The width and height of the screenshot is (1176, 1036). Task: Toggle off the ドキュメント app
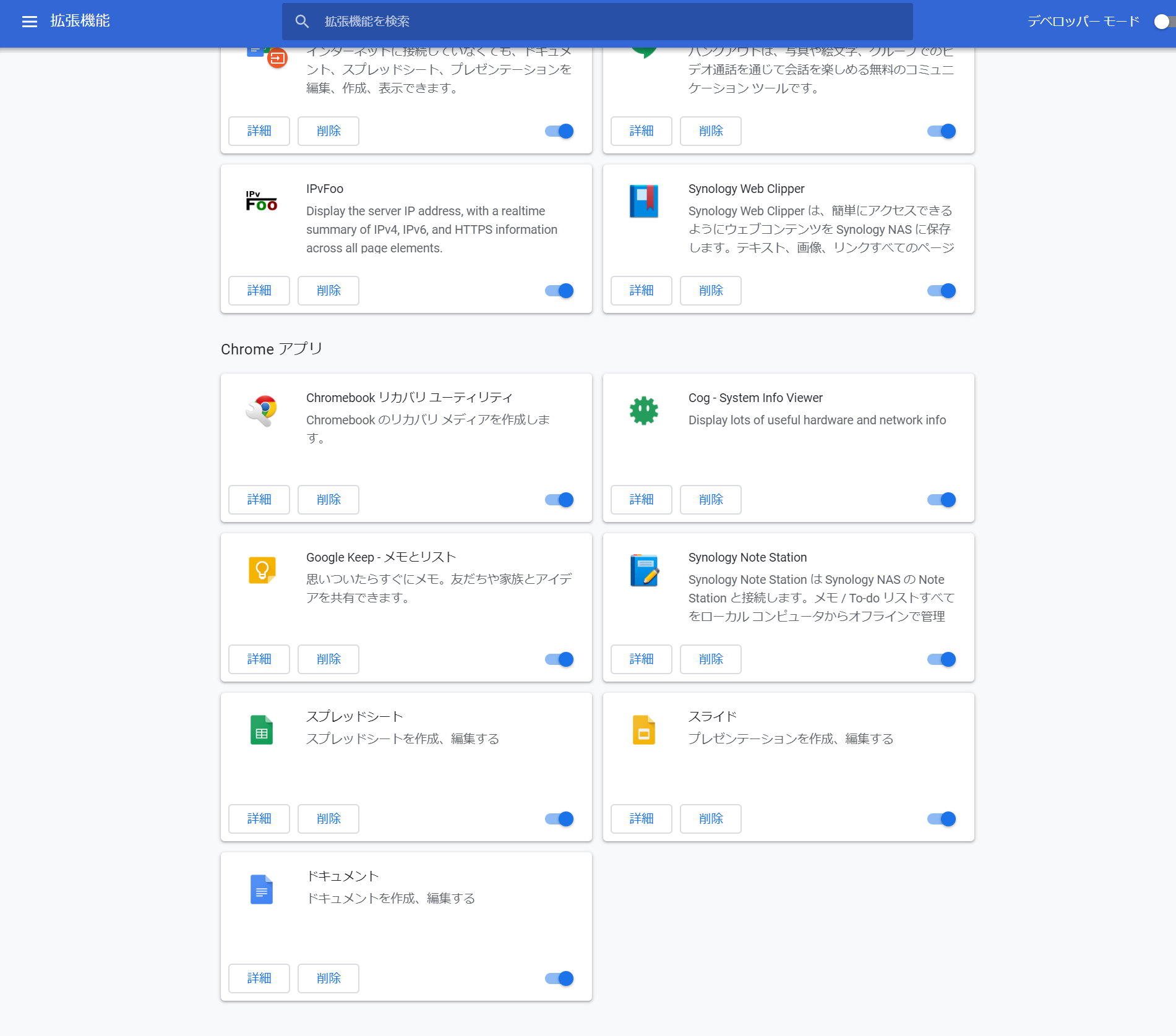point(559,978)
